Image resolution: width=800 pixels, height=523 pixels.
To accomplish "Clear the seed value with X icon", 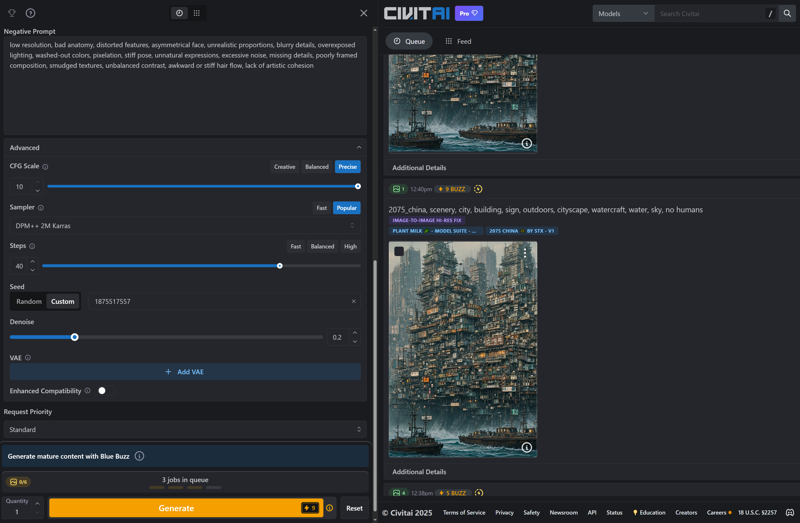I will click(353, 301).
